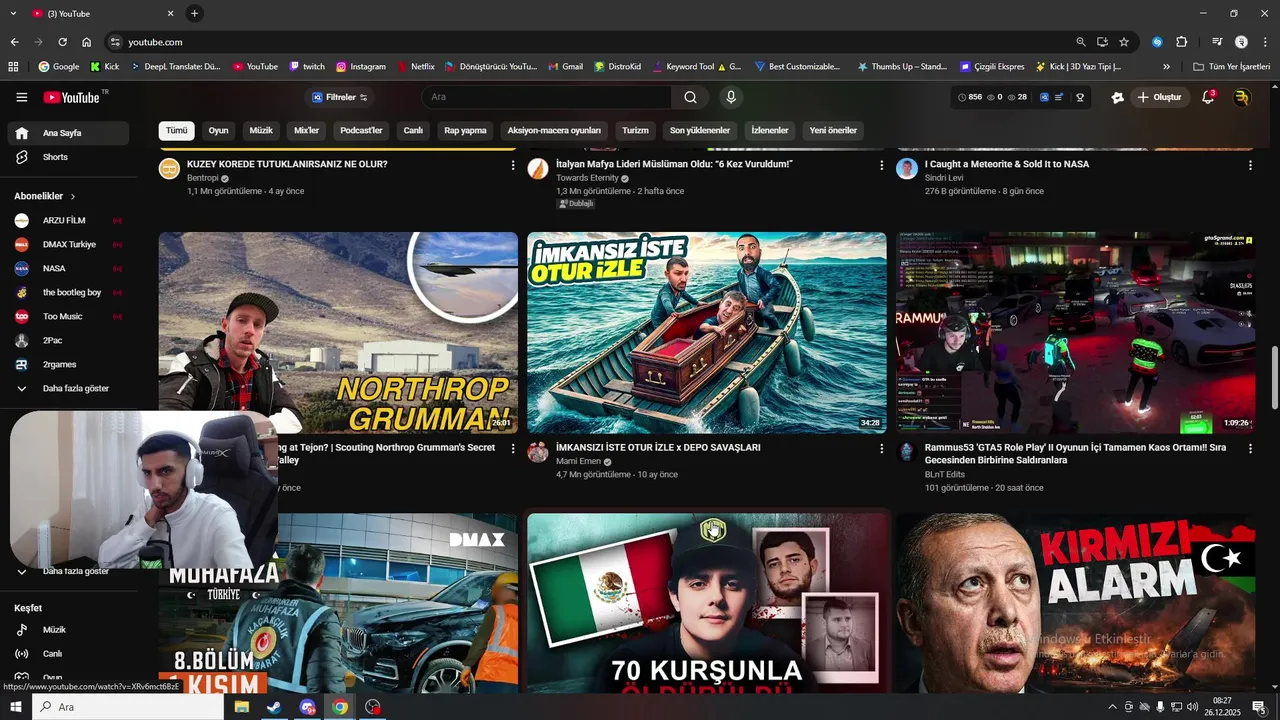Select the Oyun filter chip
1280x720 pixels.
tap(218, 131)
